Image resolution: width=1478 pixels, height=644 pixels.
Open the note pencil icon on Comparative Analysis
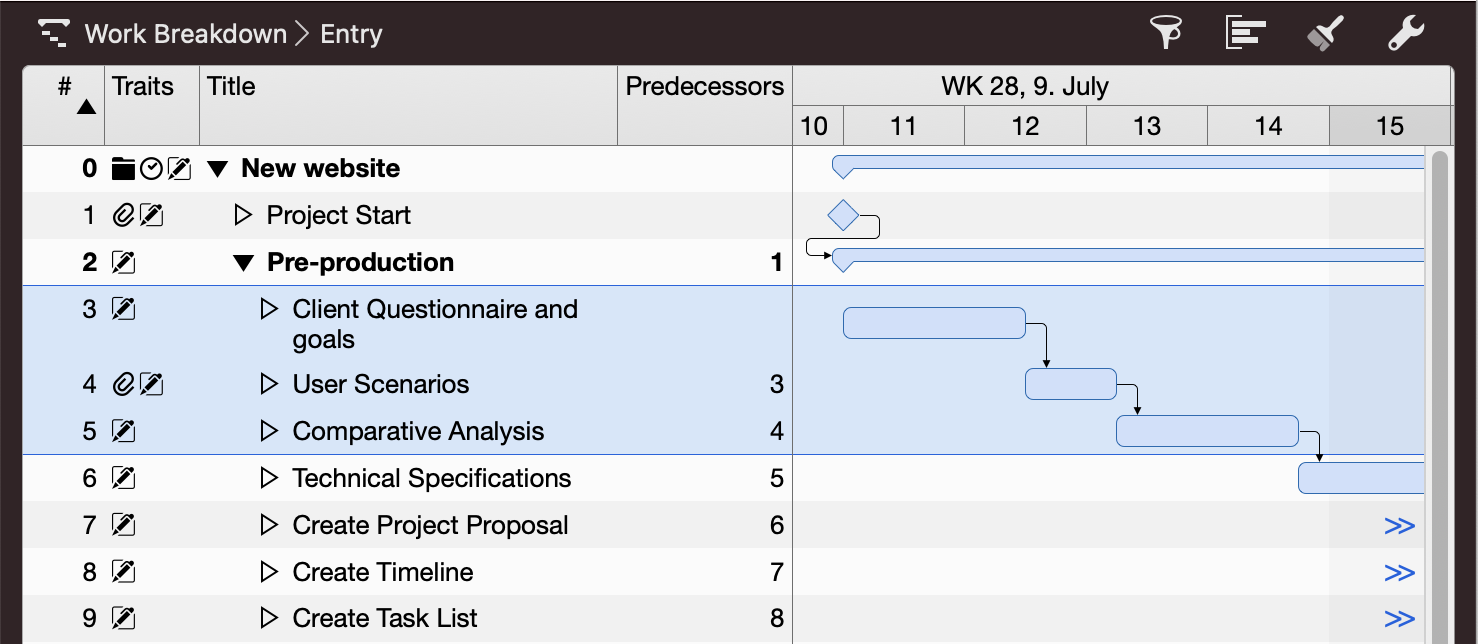point(123,431)
